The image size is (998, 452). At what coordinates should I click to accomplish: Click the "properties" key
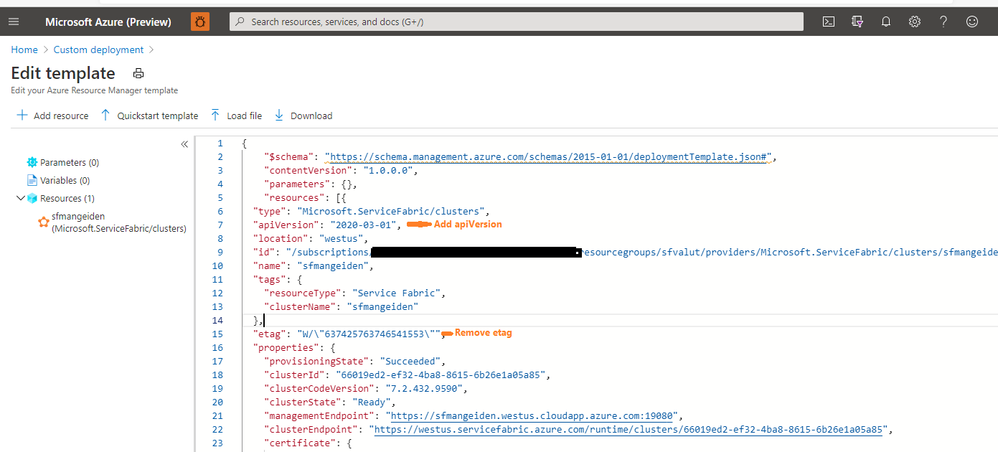tap(284, 348)
